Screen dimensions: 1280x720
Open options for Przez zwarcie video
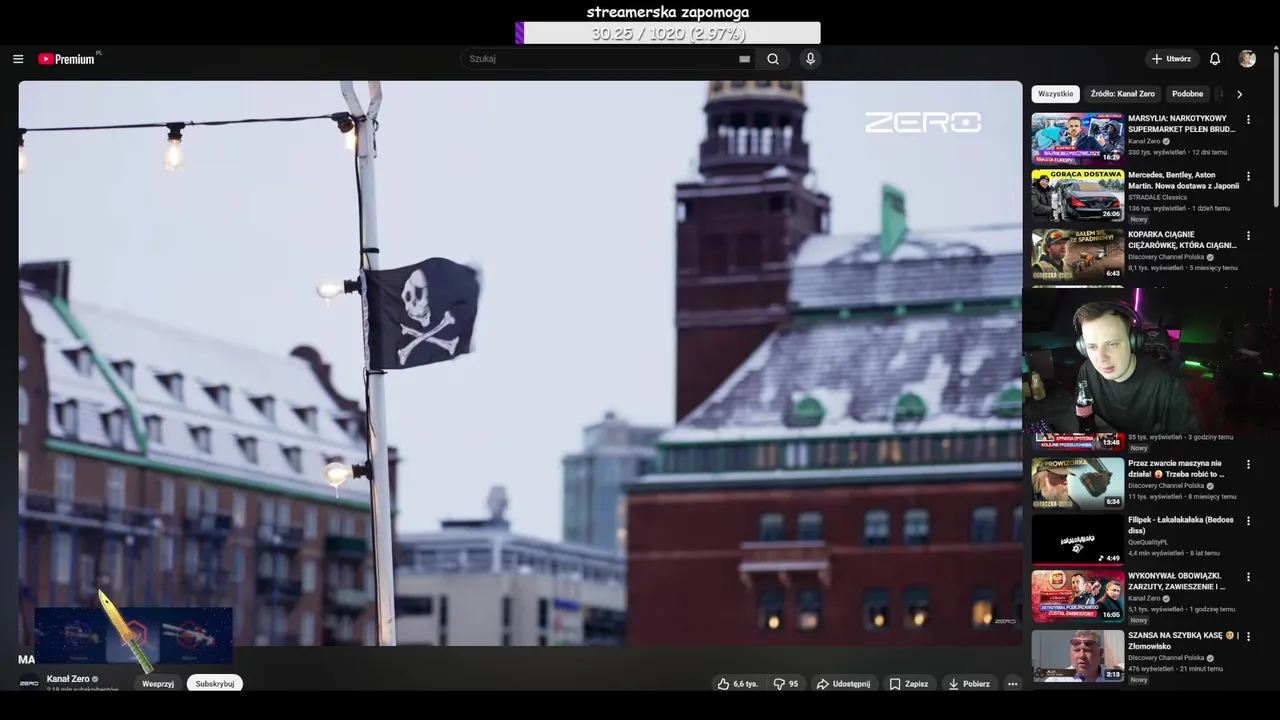click(x=1248, y=465)
